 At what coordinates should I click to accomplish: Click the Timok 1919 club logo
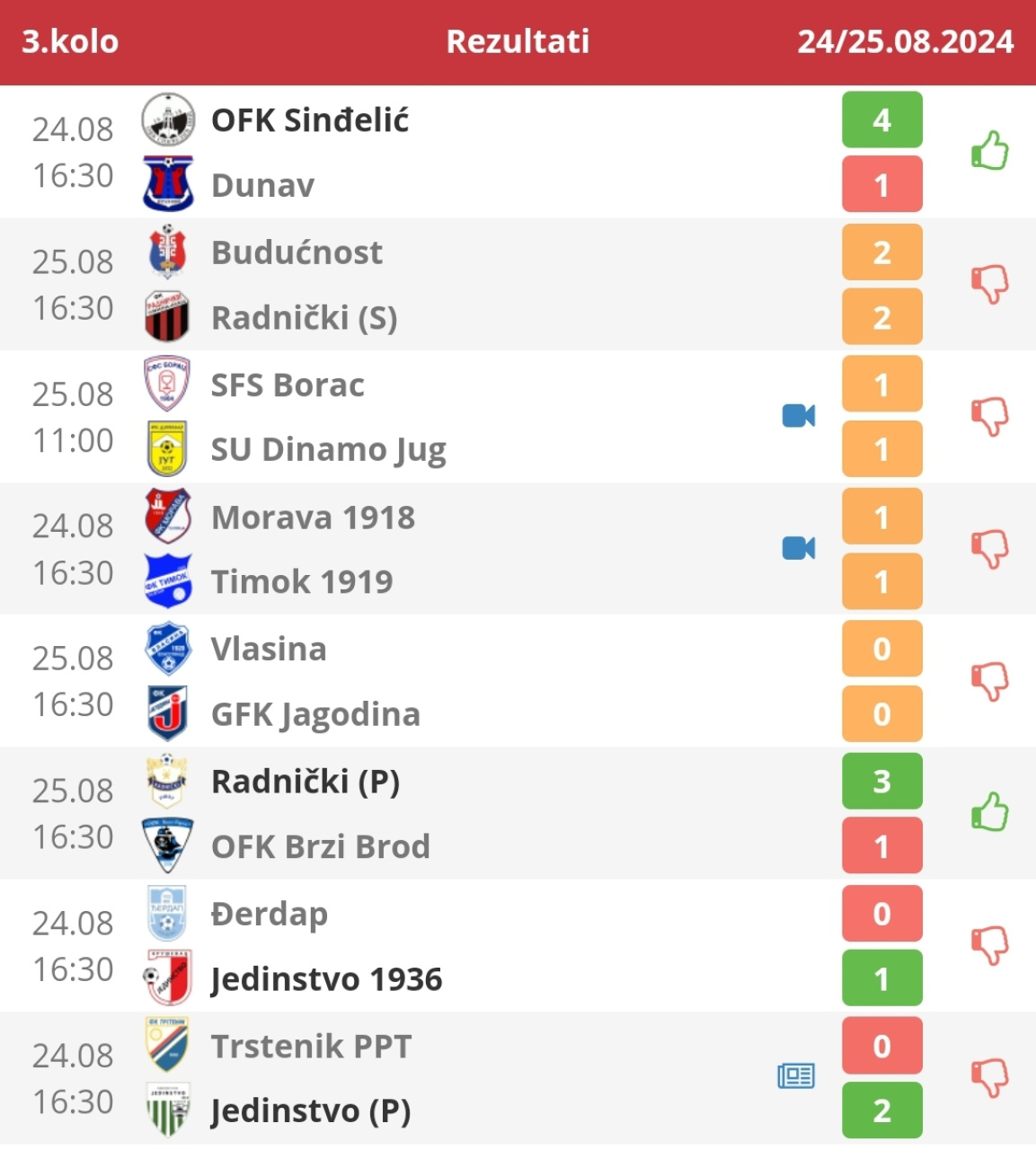168,581
